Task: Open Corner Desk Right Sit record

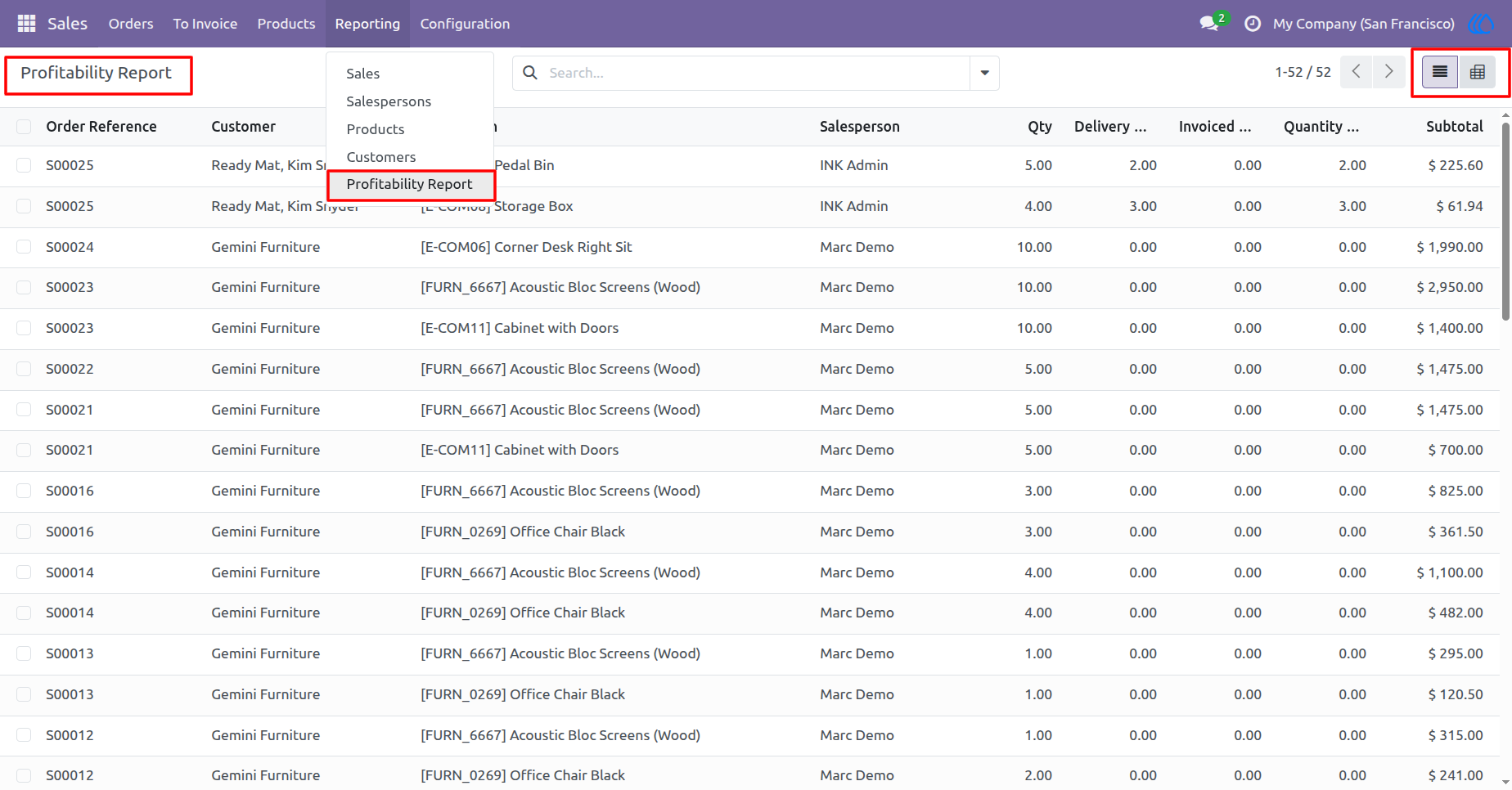Action: (526, 247)
